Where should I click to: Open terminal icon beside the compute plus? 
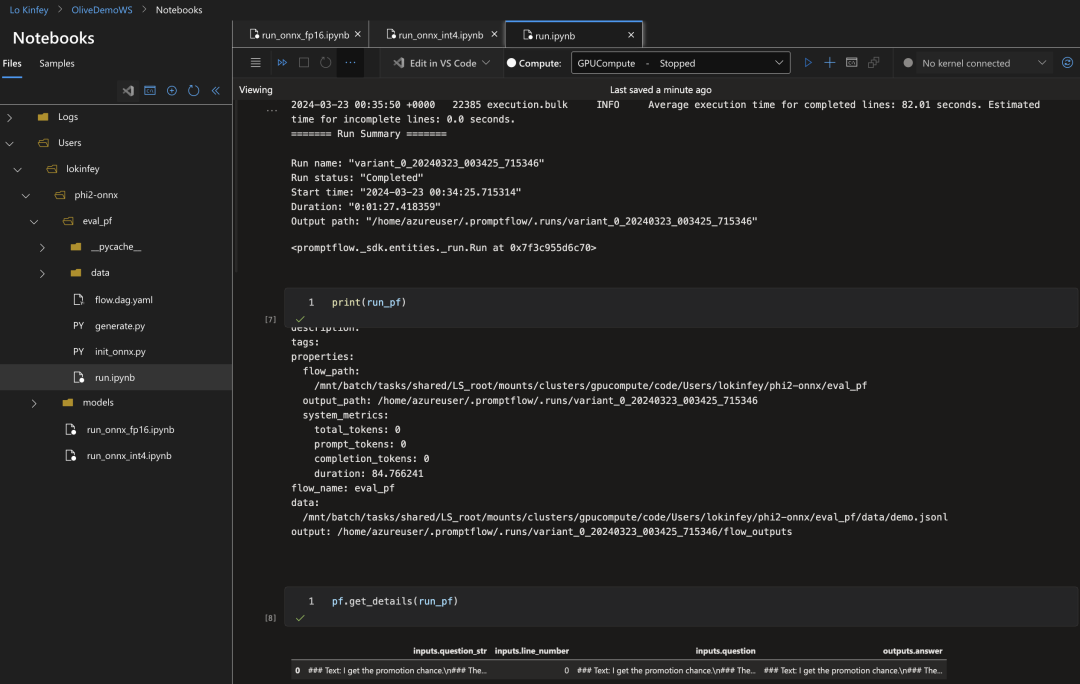(852, 63)
